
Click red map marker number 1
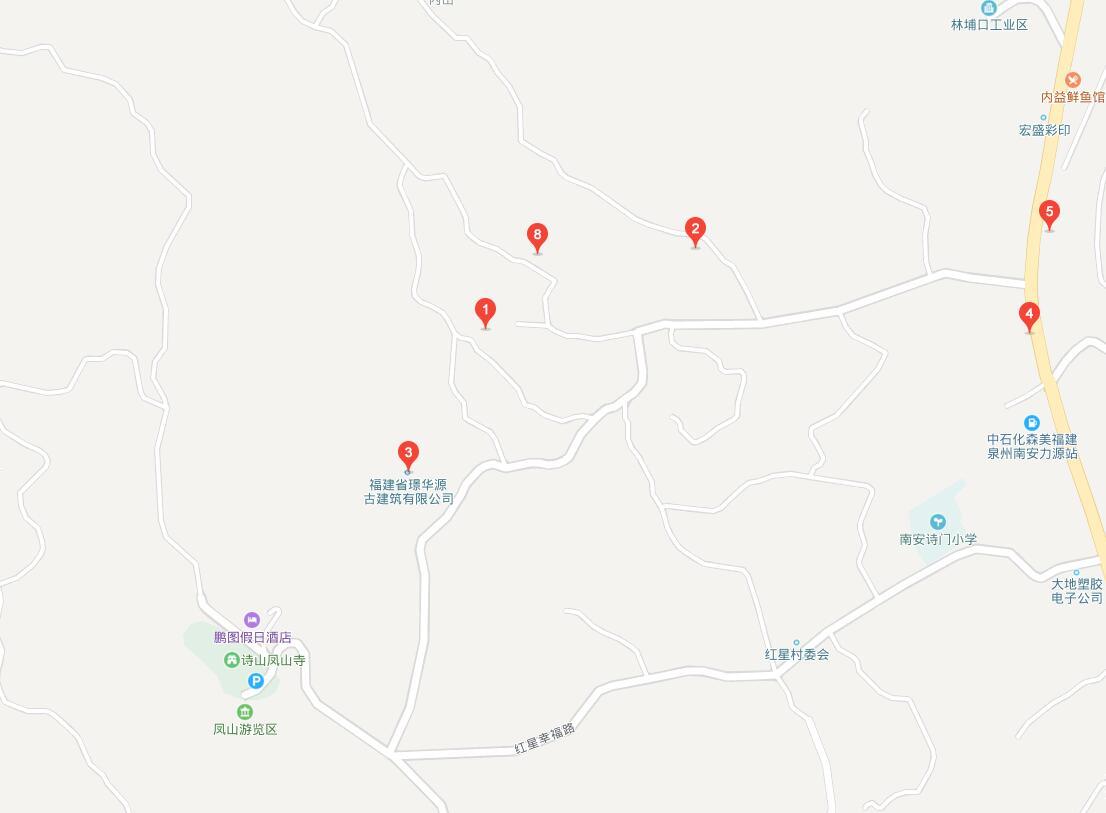(x=485, y=312)
